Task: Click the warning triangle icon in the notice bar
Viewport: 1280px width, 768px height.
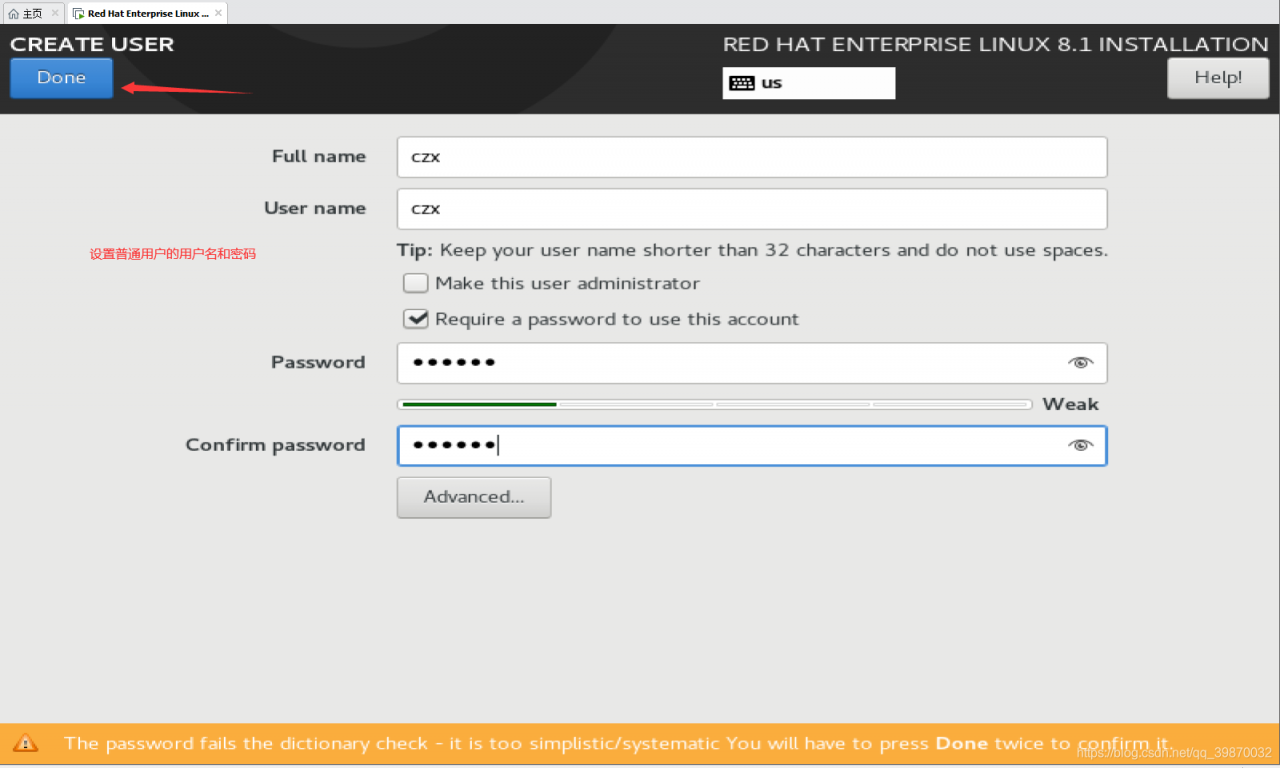Action: pyautogui.click(x=25, y=743)
